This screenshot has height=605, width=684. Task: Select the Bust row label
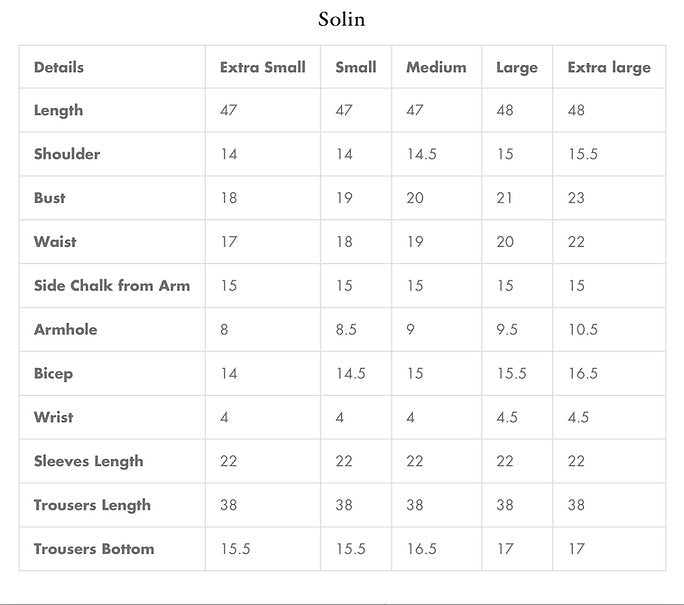(50, 198)
